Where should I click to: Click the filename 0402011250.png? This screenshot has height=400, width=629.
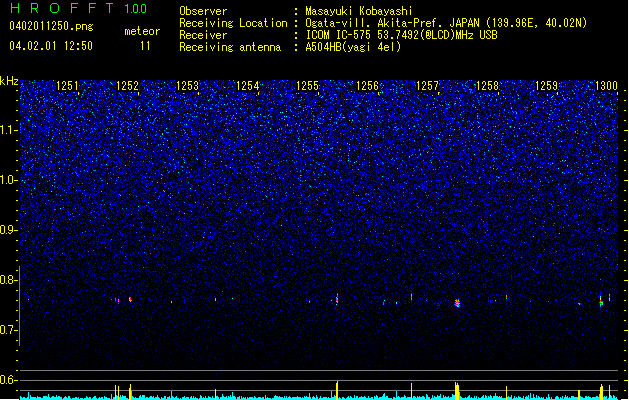click(x=51, y=26)
